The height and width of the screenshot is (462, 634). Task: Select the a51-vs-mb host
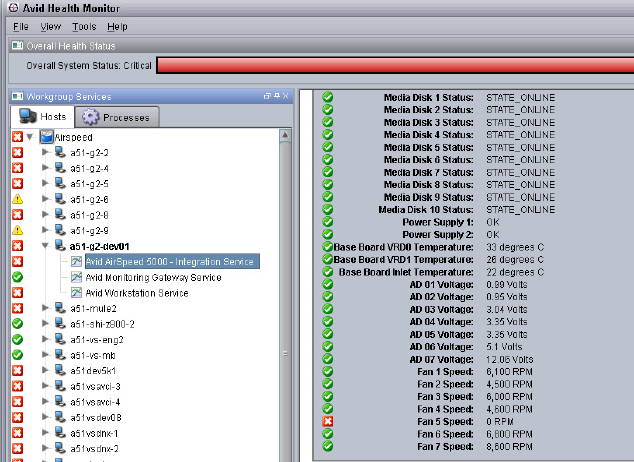[93, 355]
